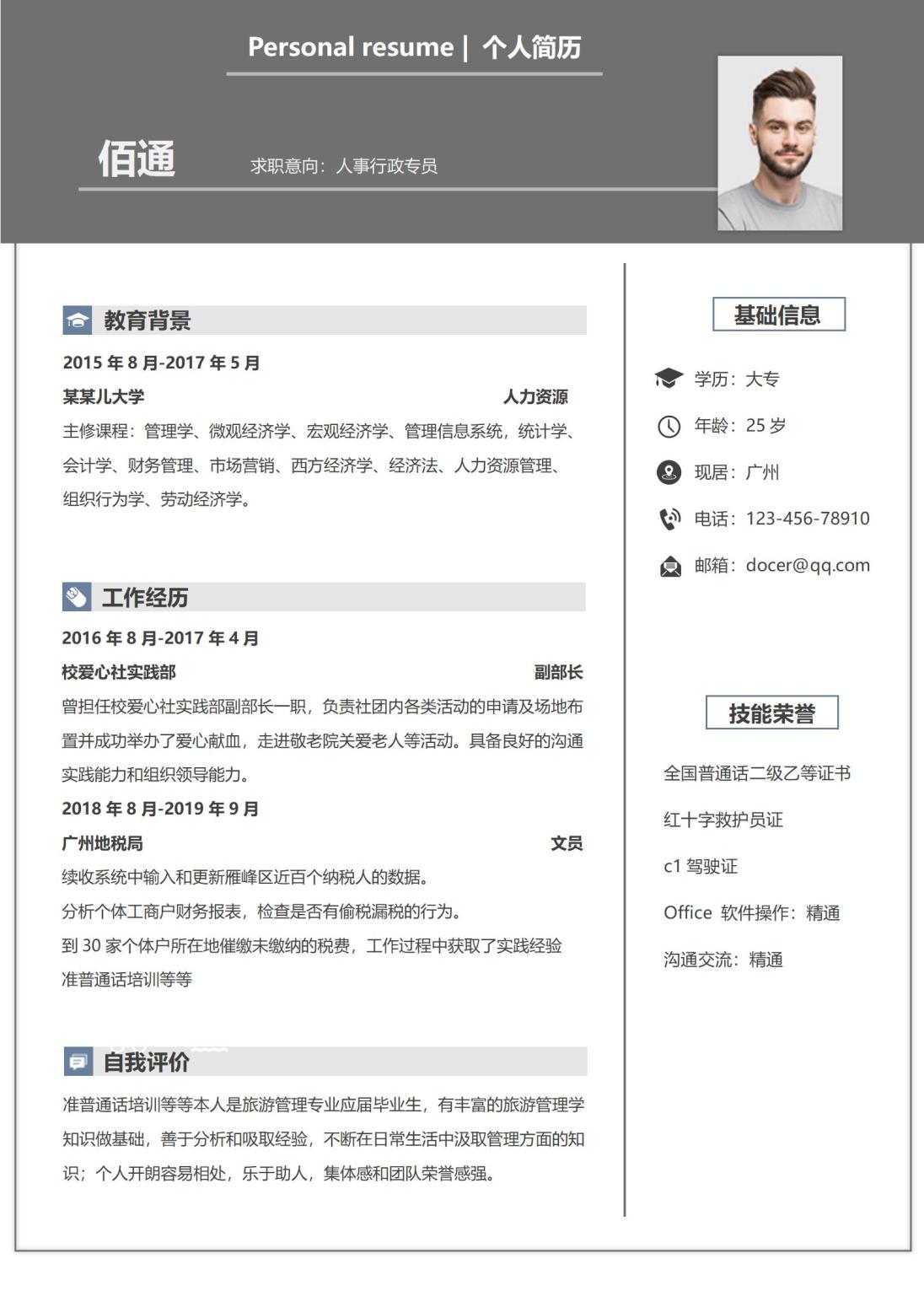Click 现居：广州 text

tap(737, 472)
